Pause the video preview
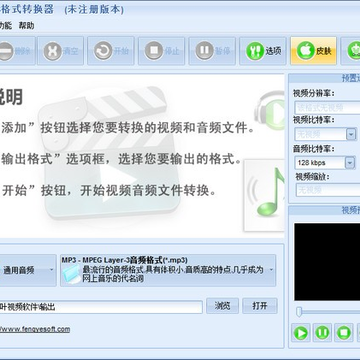 click(x=322, y=332)
